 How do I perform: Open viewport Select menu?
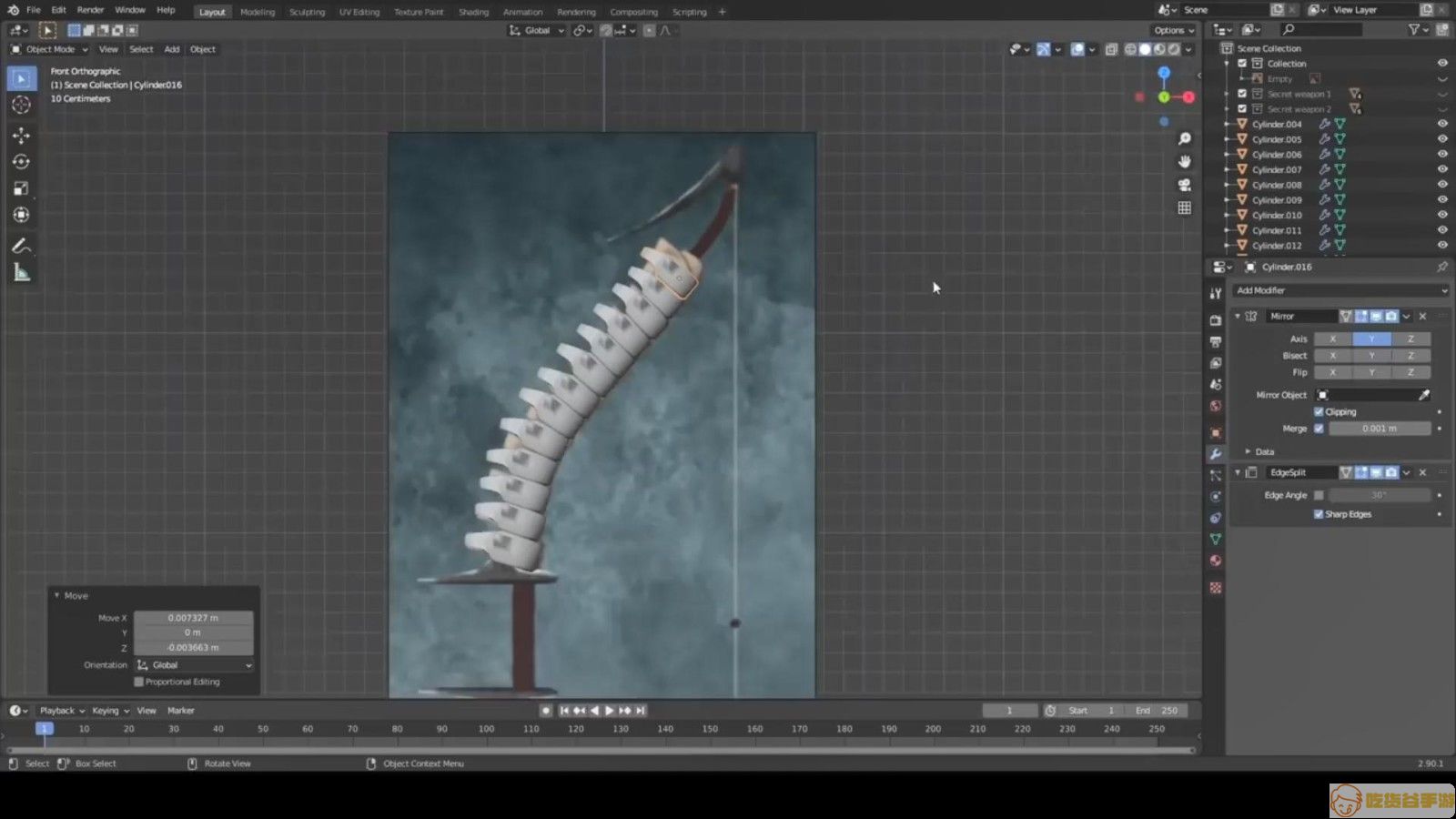tap(141, 49)
